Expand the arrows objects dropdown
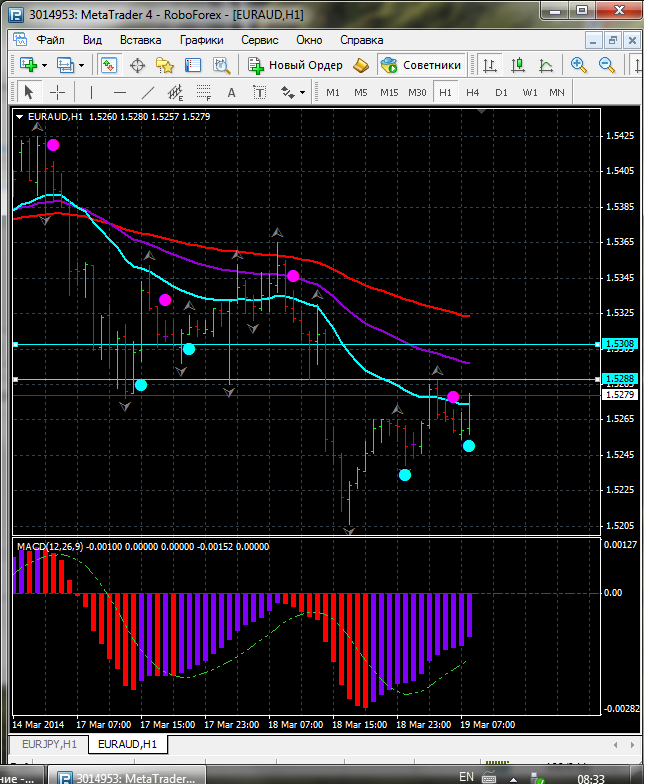Image resolution: width=650 pixels, height=784 pixels. coord(302,92)
